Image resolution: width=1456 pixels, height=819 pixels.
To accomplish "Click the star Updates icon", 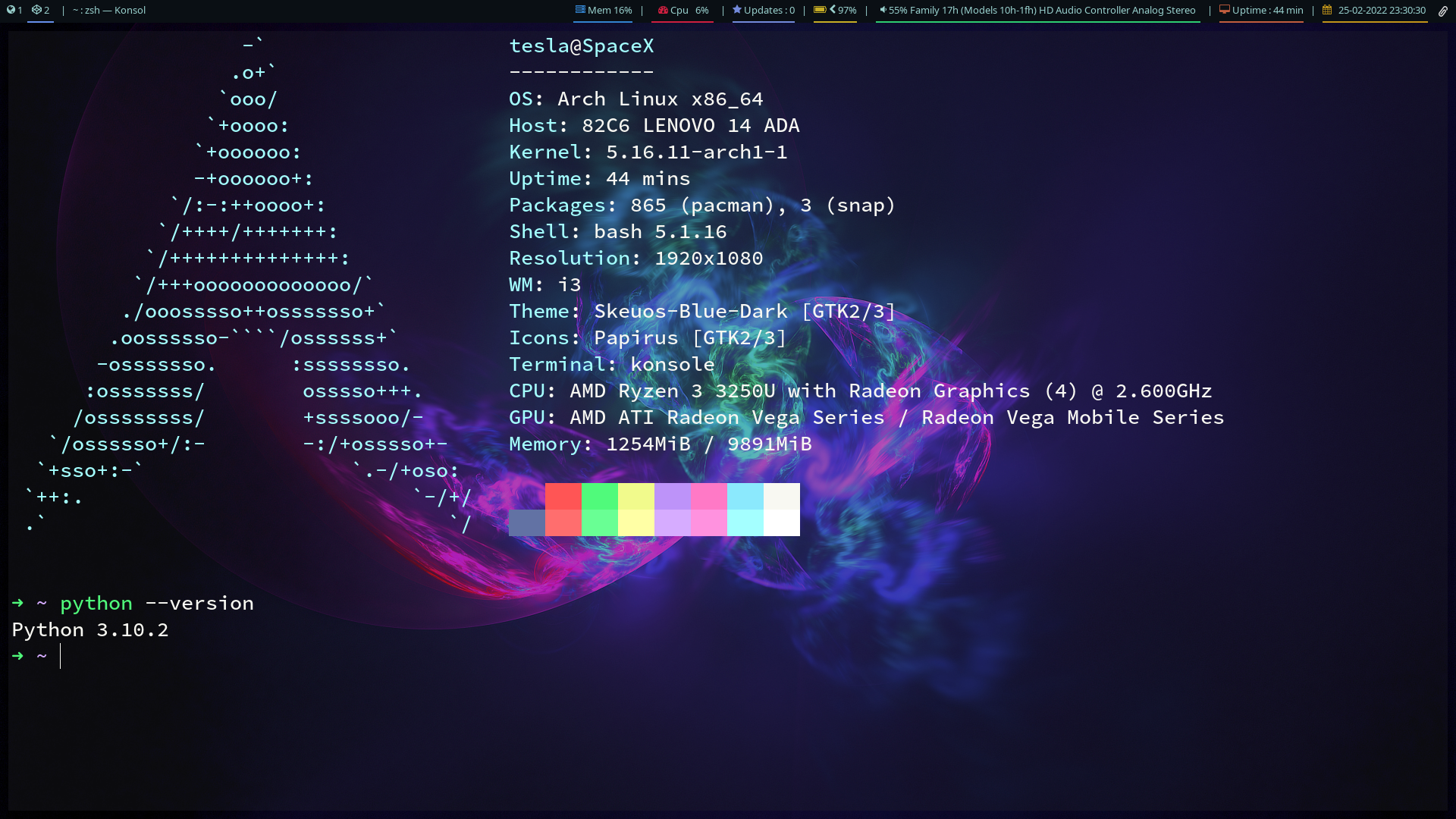I will point(736,10).
